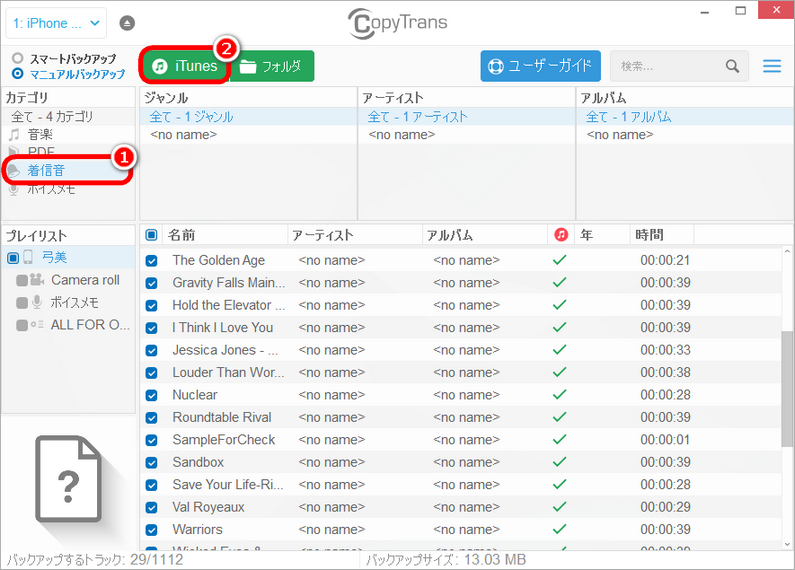Click the microphone icon in Playlist panel

37,302
